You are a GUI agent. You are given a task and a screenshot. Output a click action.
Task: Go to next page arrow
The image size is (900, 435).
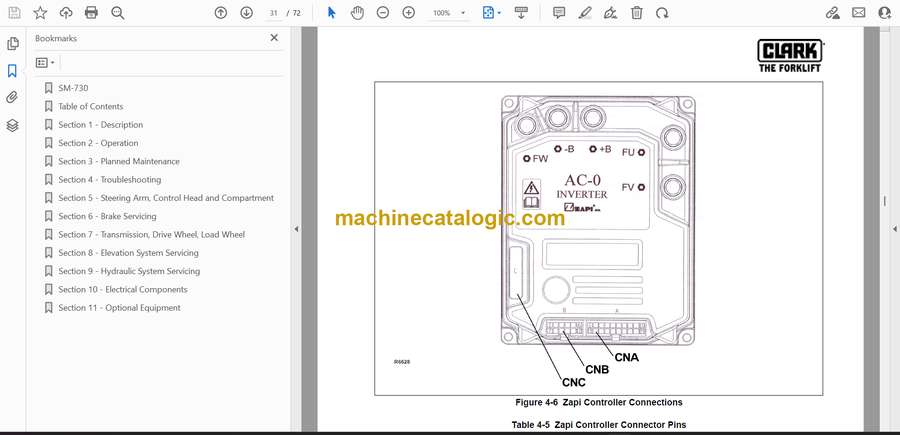246,13
